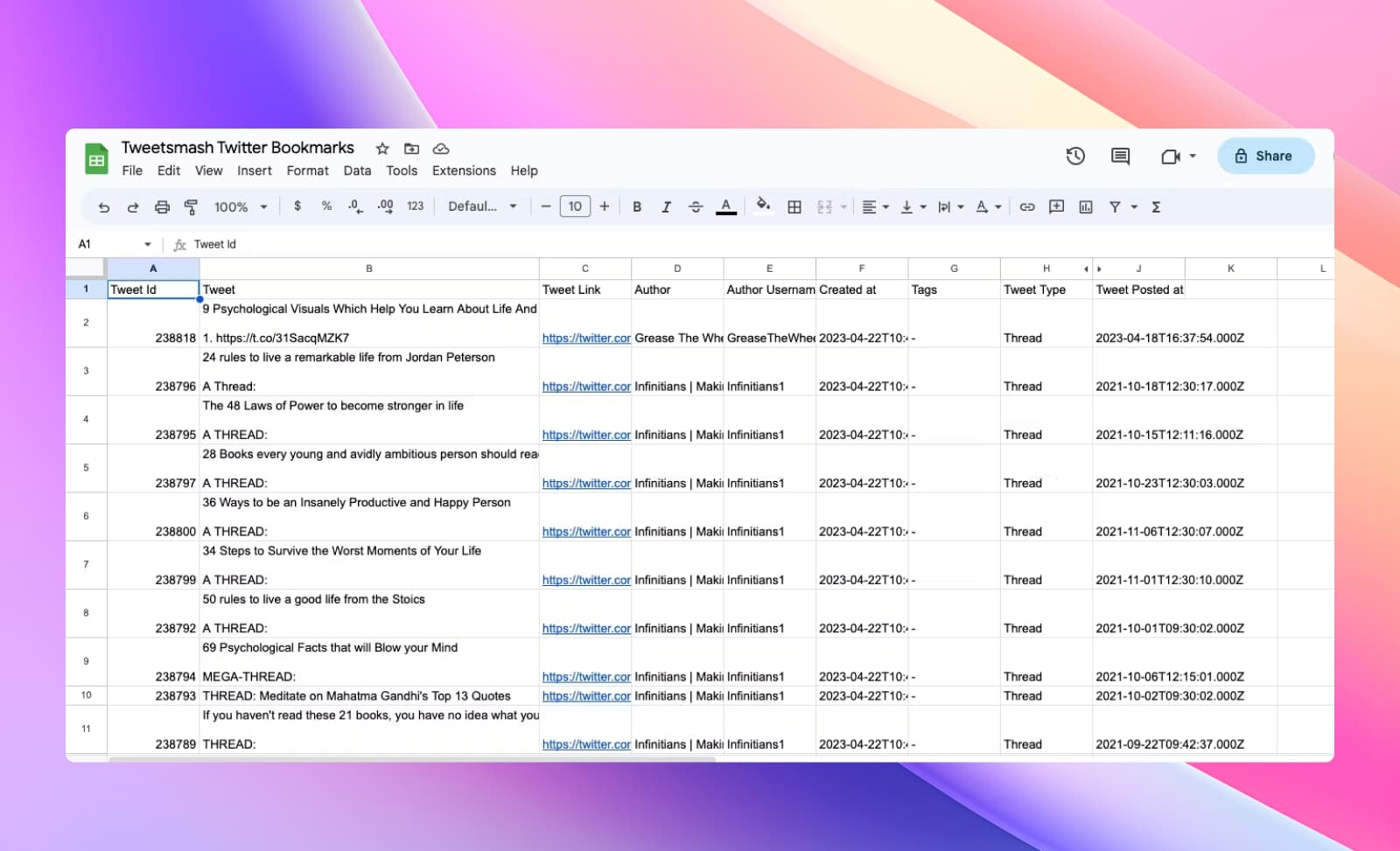Click the font size field 10
The image size is (1400, 851).
[x=575, y=206]
